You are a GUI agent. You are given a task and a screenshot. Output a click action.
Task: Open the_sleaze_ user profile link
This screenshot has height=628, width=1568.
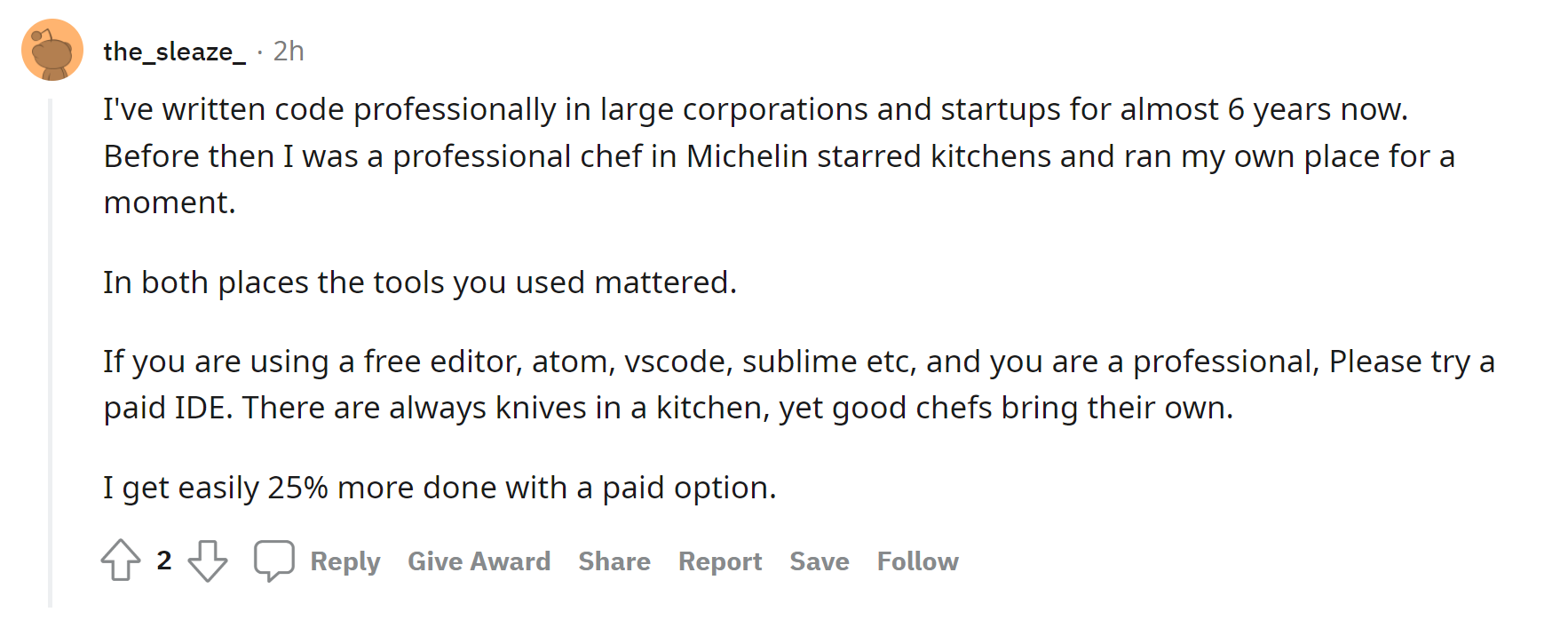(174, 52)
